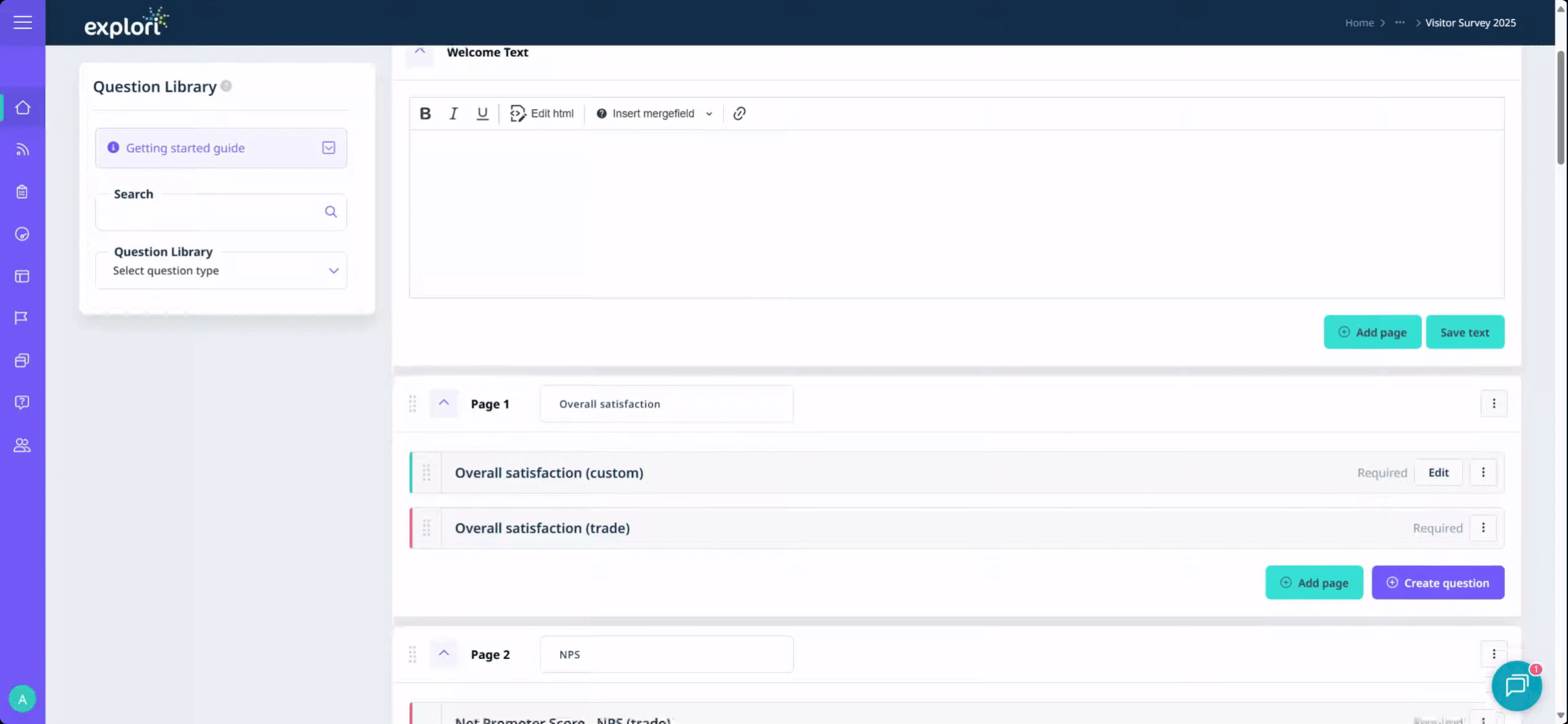Click the Italic formatting icon
Viewport: 1568px width, 724px height.
click(453, 113)
